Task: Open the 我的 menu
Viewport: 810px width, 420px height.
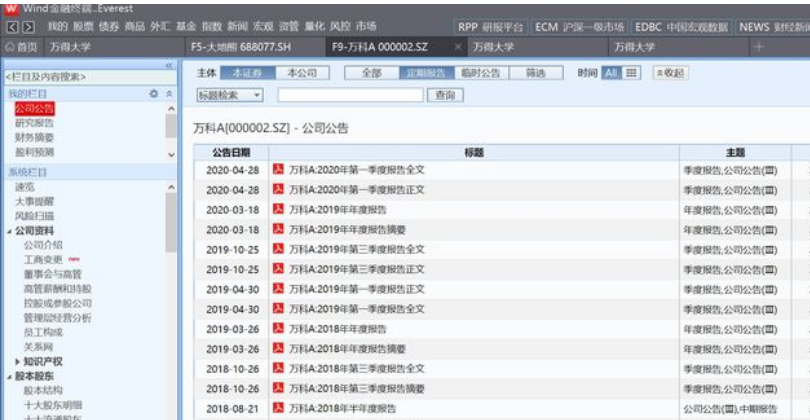Action: pyautogui.click(x=58, y=26)
